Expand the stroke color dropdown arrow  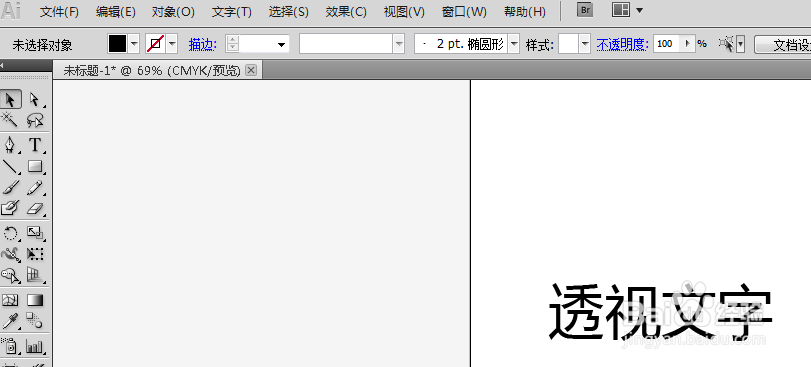point(172,44)
